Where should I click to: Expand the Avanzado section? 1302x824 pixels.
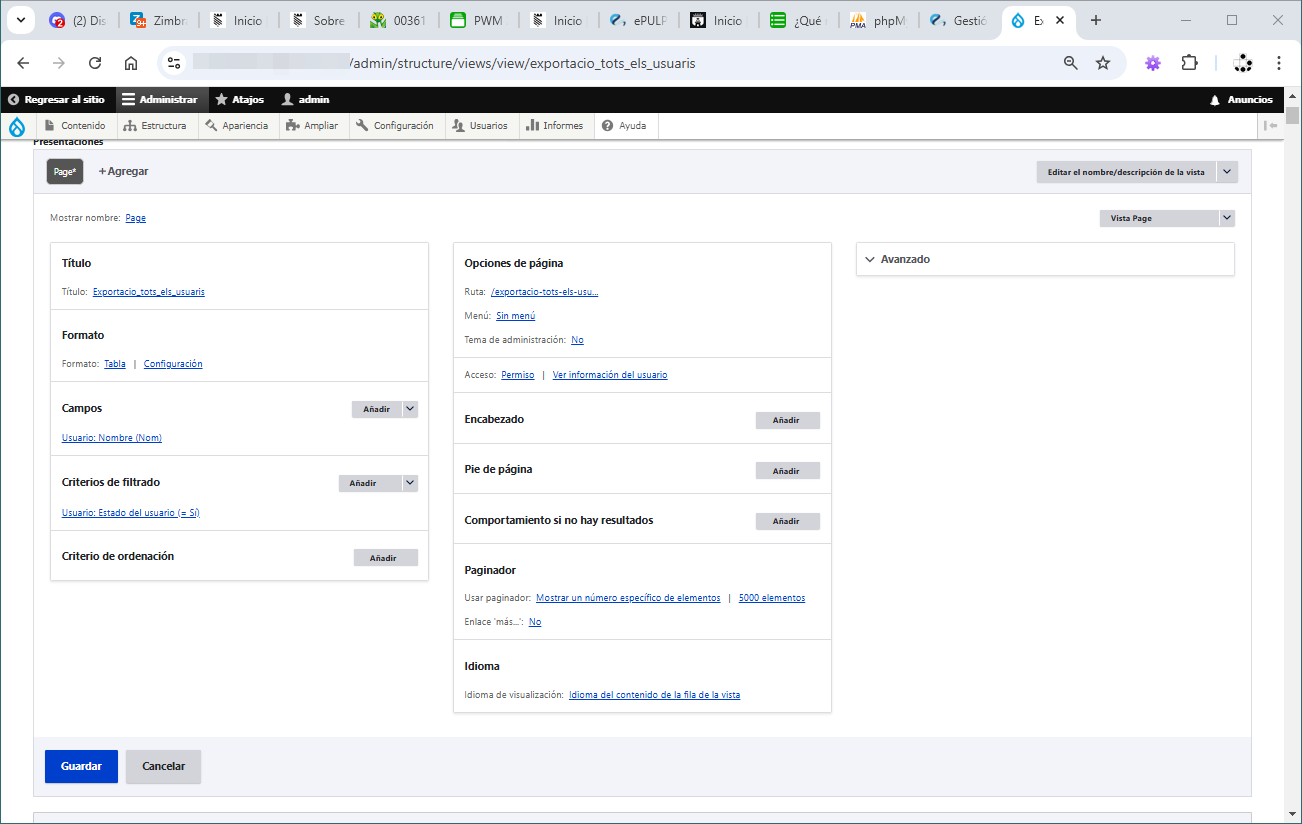1045,259
